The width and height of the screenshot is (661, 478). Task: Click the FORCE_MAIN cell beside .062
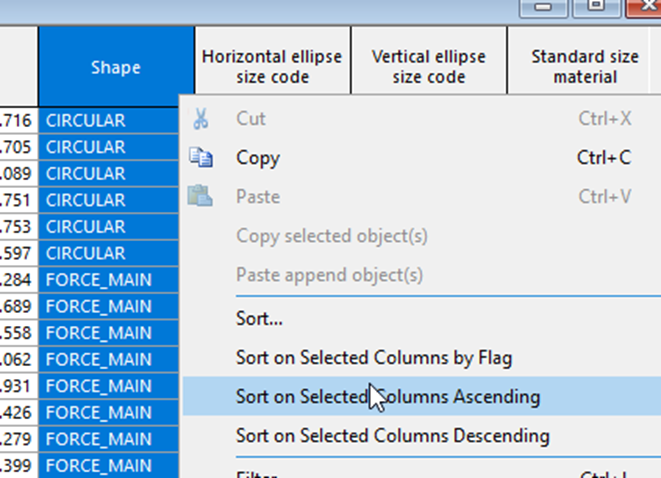(108, 360)
